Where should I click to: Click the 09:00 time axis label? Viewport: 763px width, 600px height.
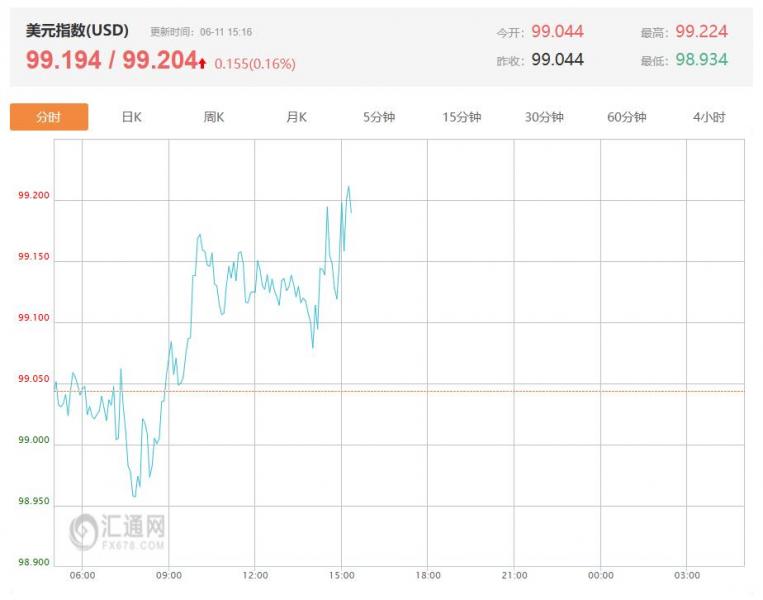pos(169,576)
